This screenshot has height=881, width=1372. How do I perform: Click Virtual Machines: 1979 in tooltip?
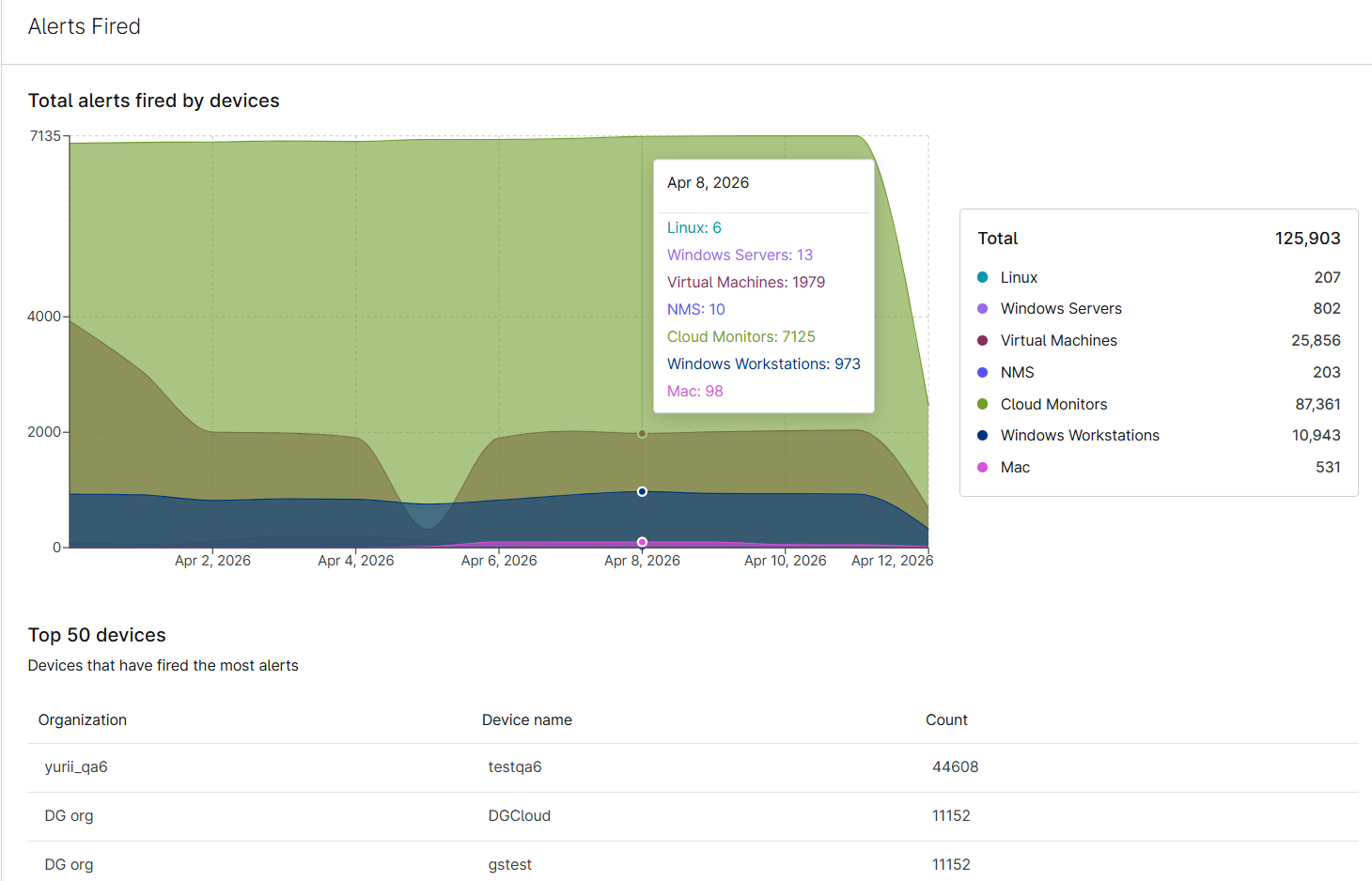point(746,282)
